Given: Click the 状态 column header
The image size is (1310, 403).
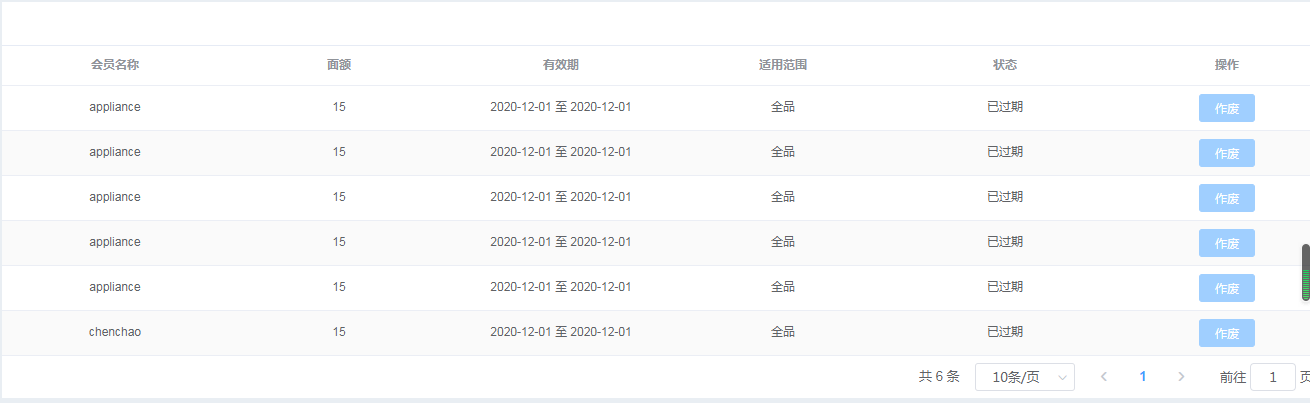Looking at the screenshot, I should [1005, 65].
